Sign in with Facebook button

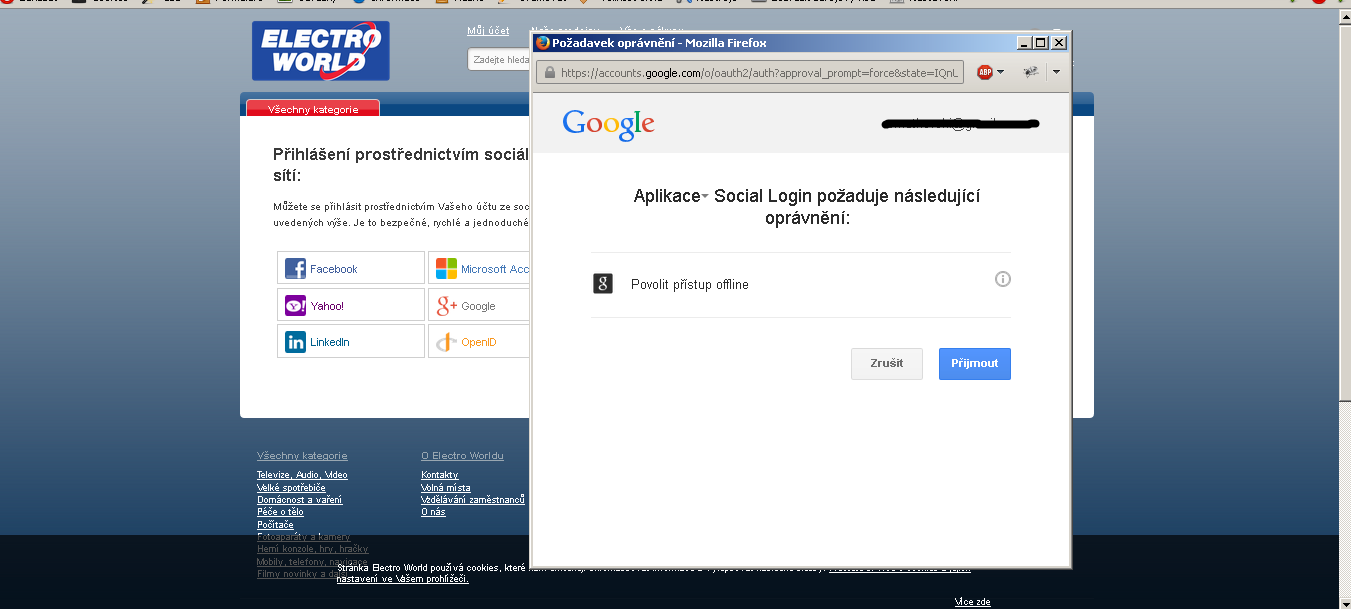coord(351,268)
